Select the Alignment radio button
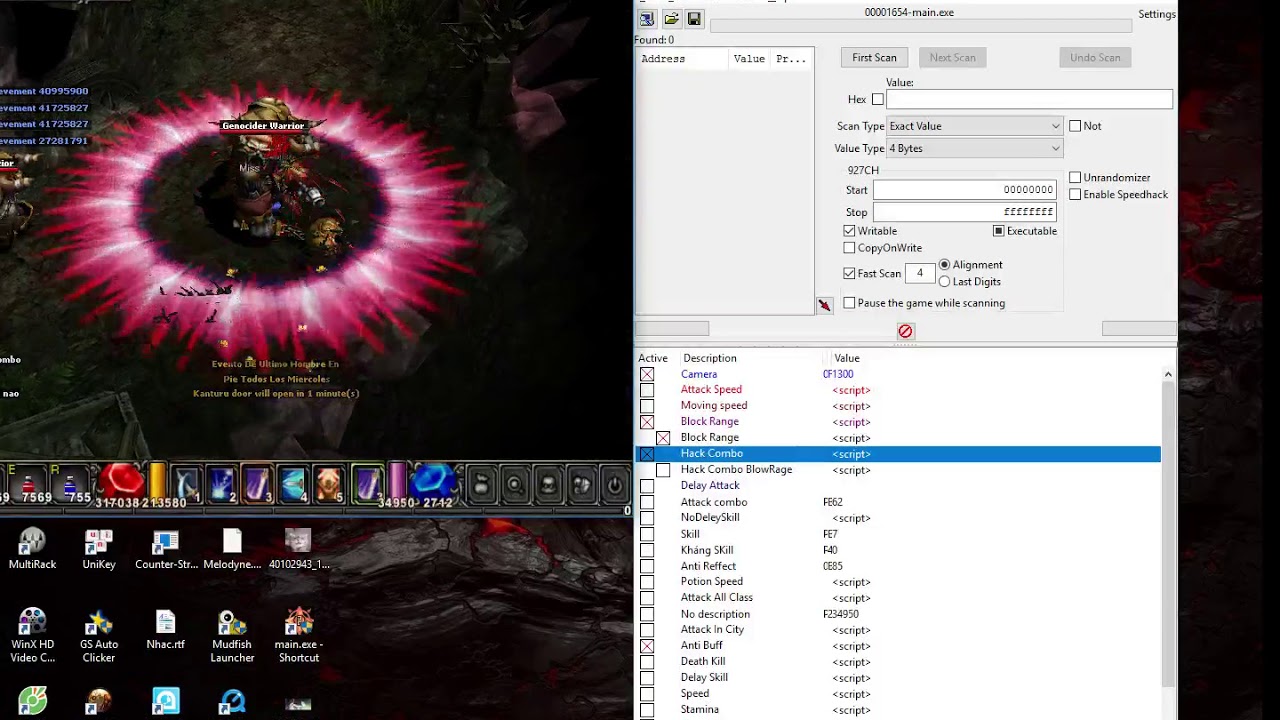 944,264
